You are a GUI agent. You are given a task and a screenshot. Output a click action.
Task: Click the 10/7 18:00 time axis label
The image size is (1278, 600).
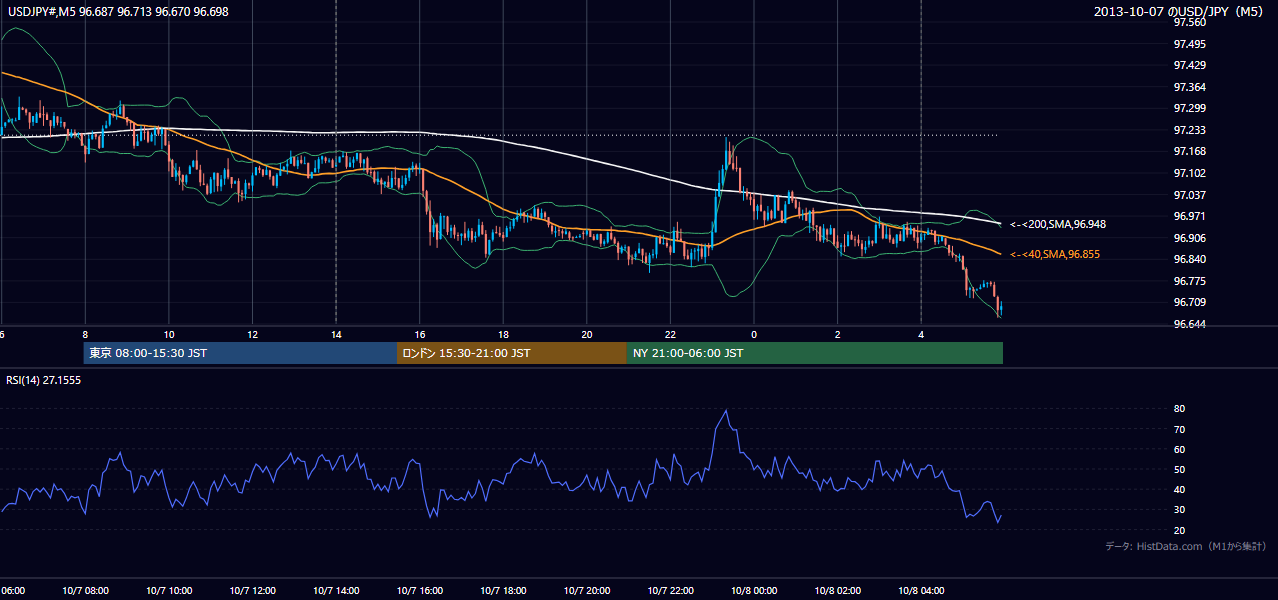click(x=503, y=590)
